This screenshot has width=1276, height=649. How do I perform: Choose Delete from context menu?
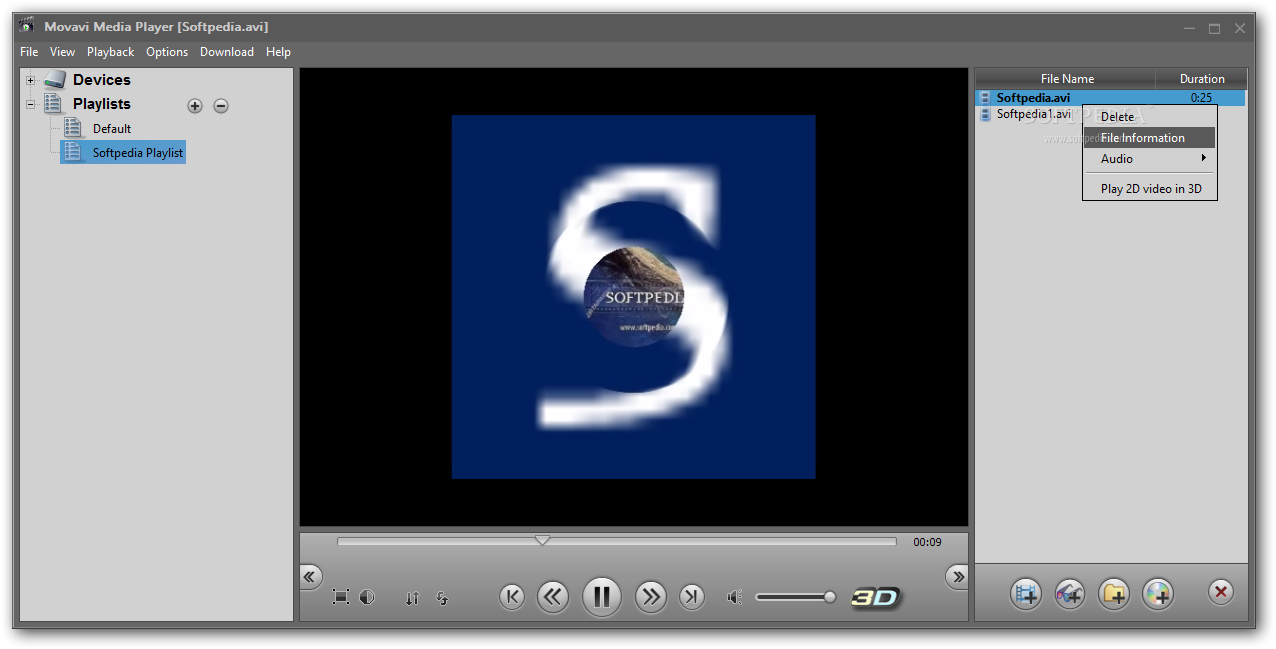click(x=1149, y=117)
